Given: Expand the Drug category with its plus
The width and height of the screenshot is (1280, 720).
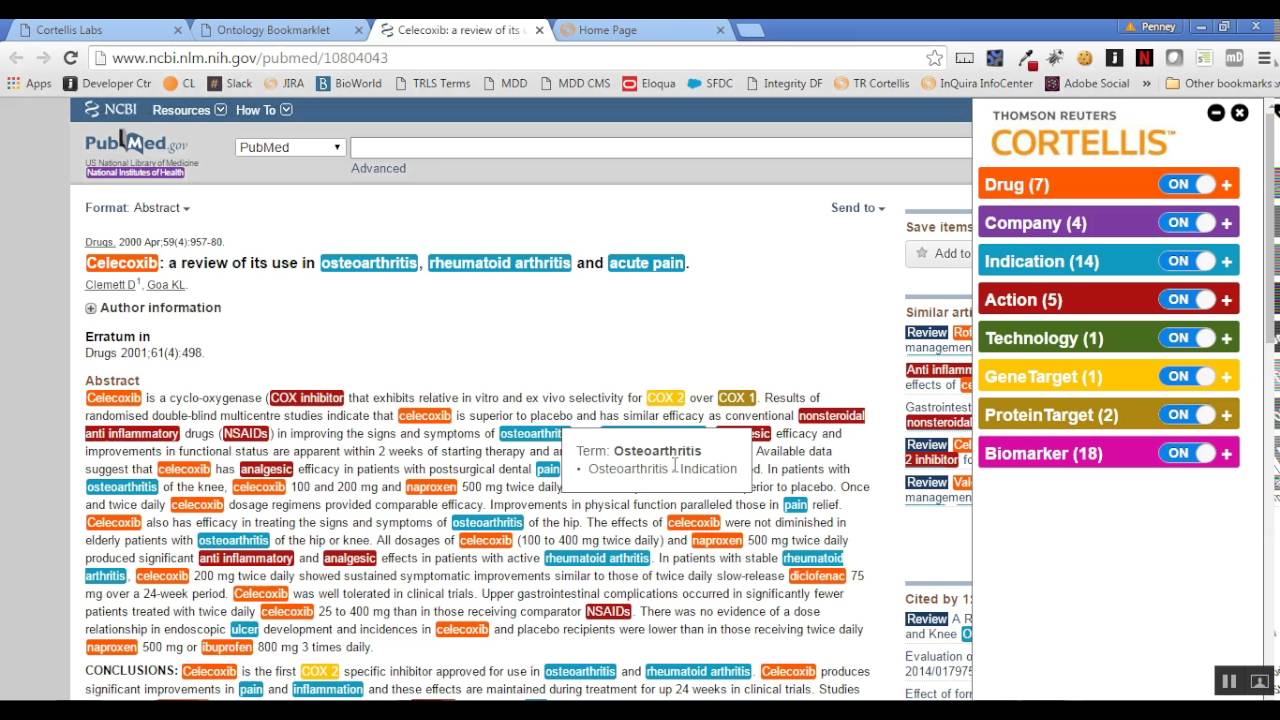Looking at the screenshot, I should point(1227,184).
